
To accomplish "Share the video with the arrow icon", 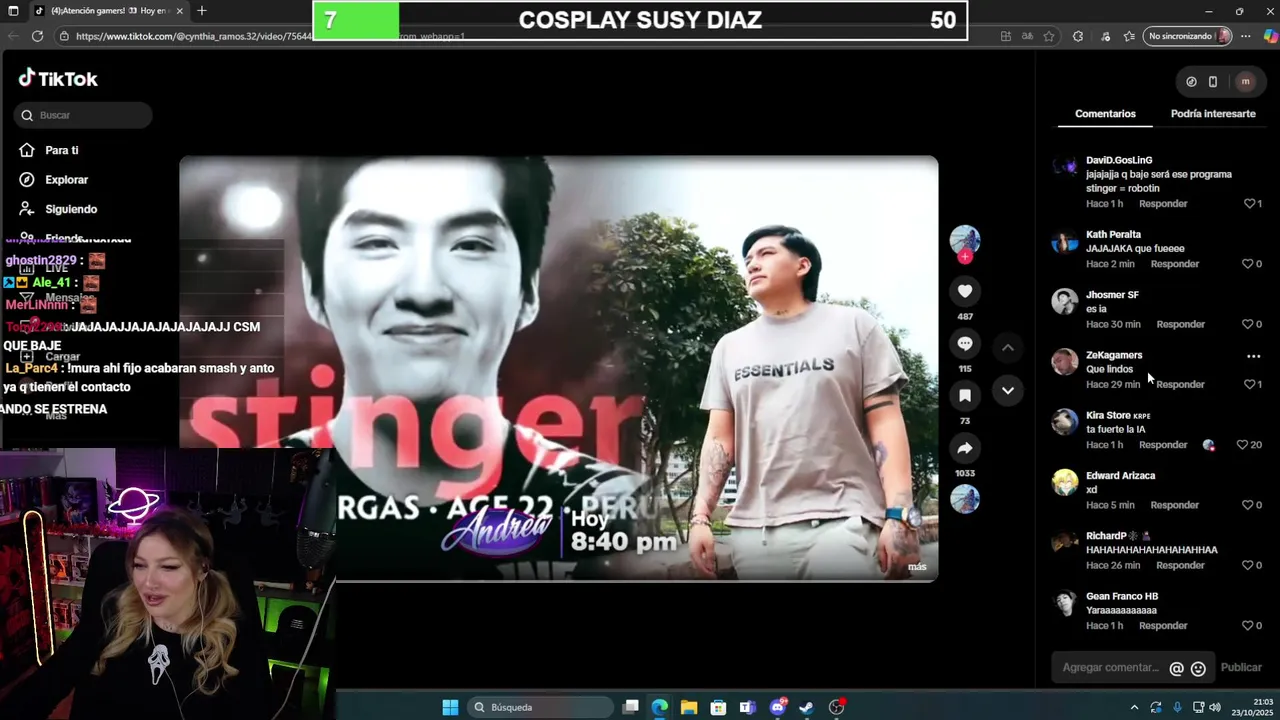I will (965, 448).
